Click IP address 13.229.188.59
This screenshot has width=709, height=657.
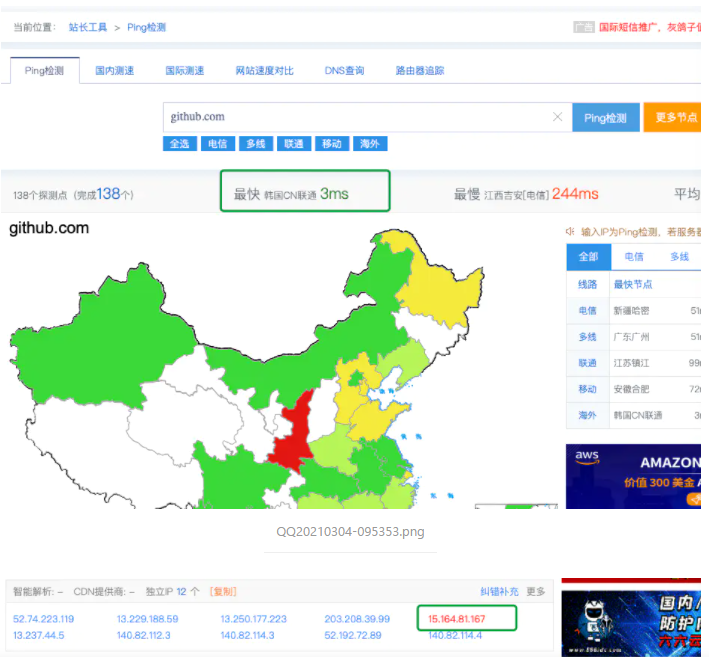point(147,619)
